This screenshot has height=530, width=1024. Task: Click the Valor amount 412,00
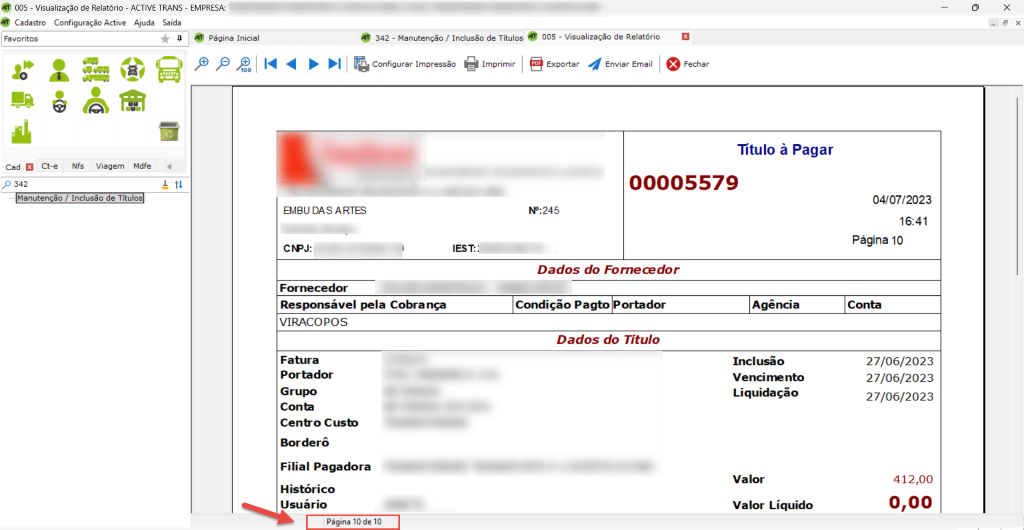tap(912, 480)
